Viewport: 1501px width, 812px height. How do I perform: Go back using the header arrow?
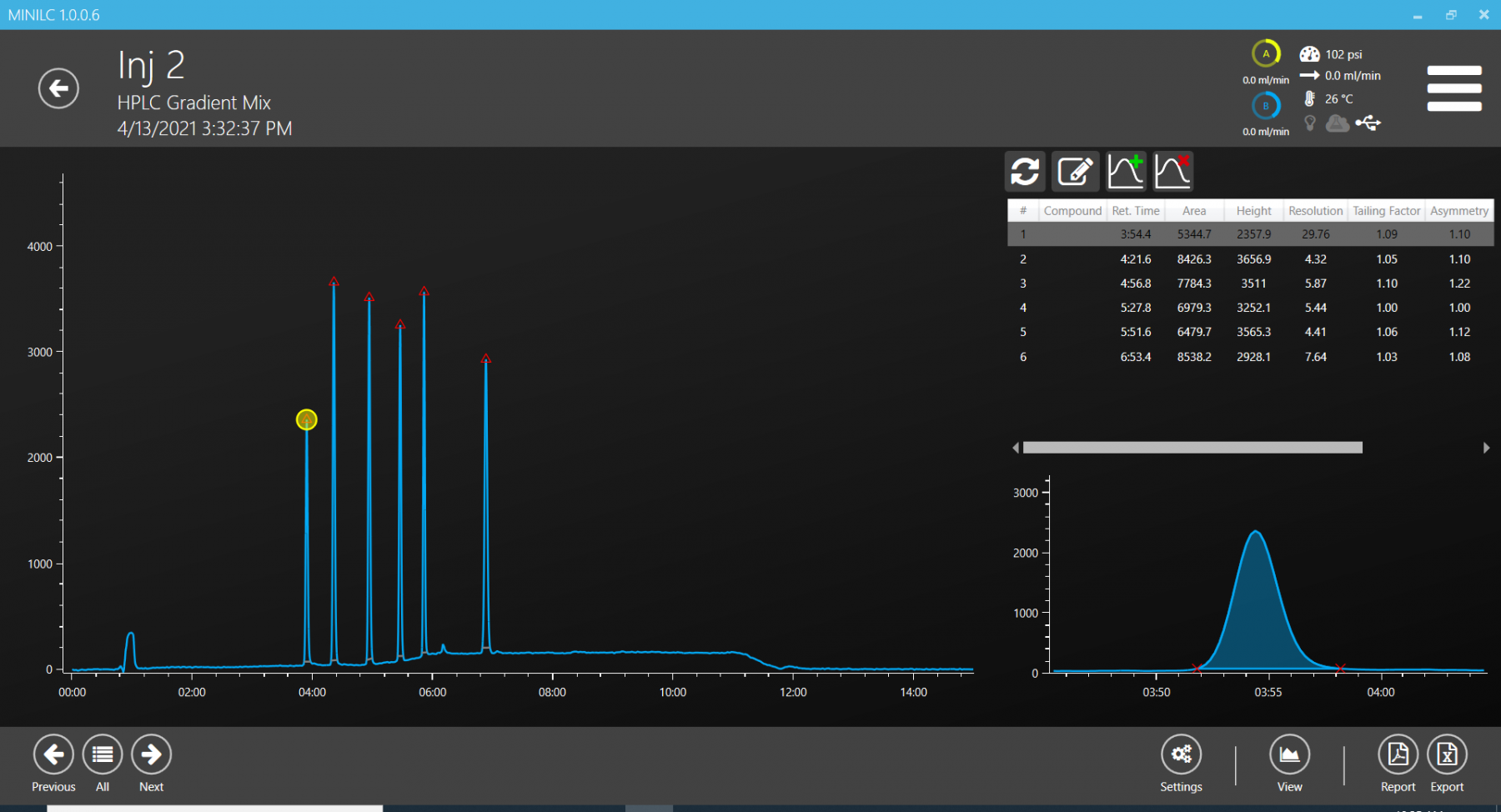coord(58,88)
